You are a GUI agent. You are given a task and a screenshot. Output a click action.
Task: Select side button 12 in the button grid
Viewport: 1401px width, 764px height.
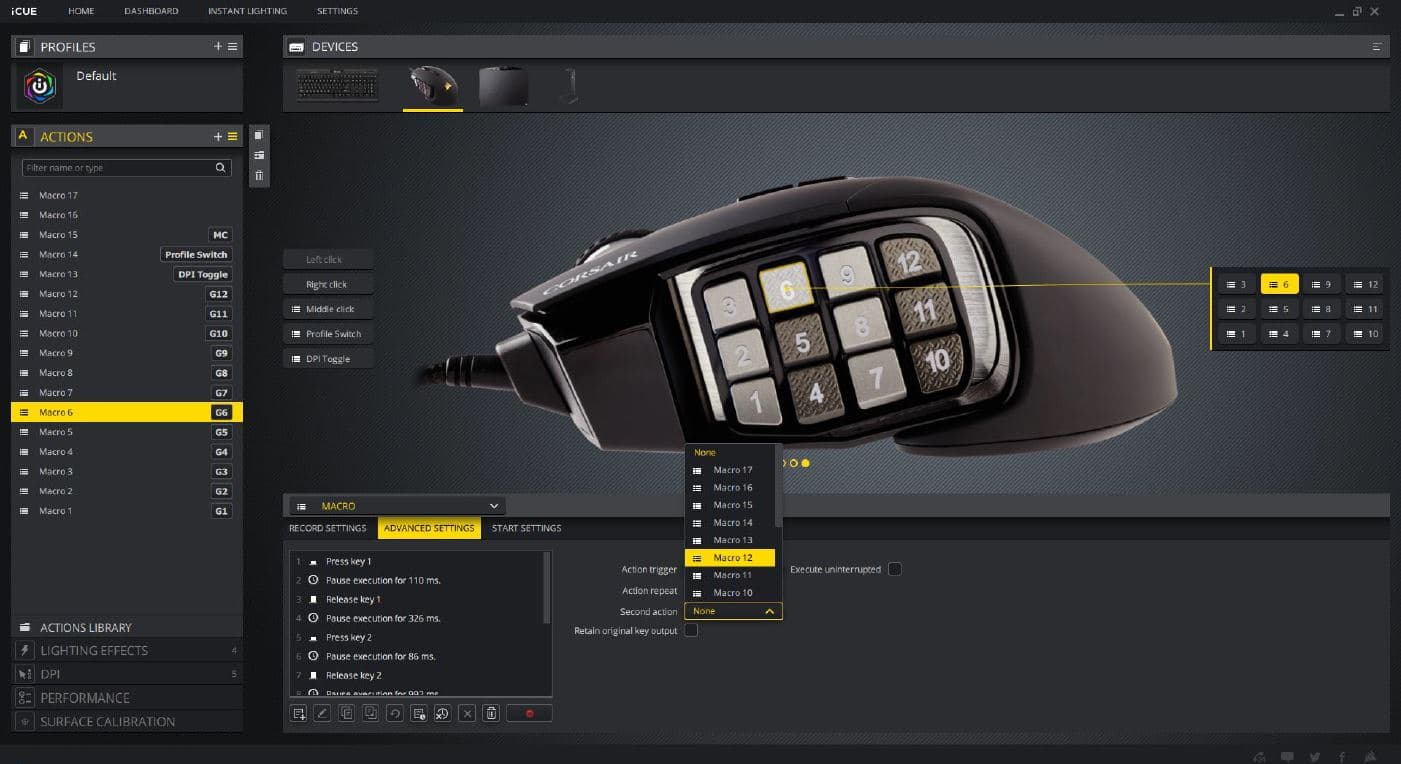click(x=1364, y=284)
